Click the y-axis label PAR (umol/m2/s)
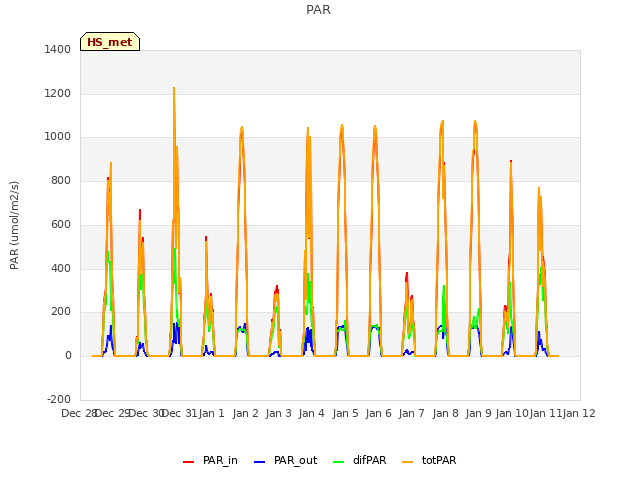This screenshot has width=640, height=480. pos(14,225)
